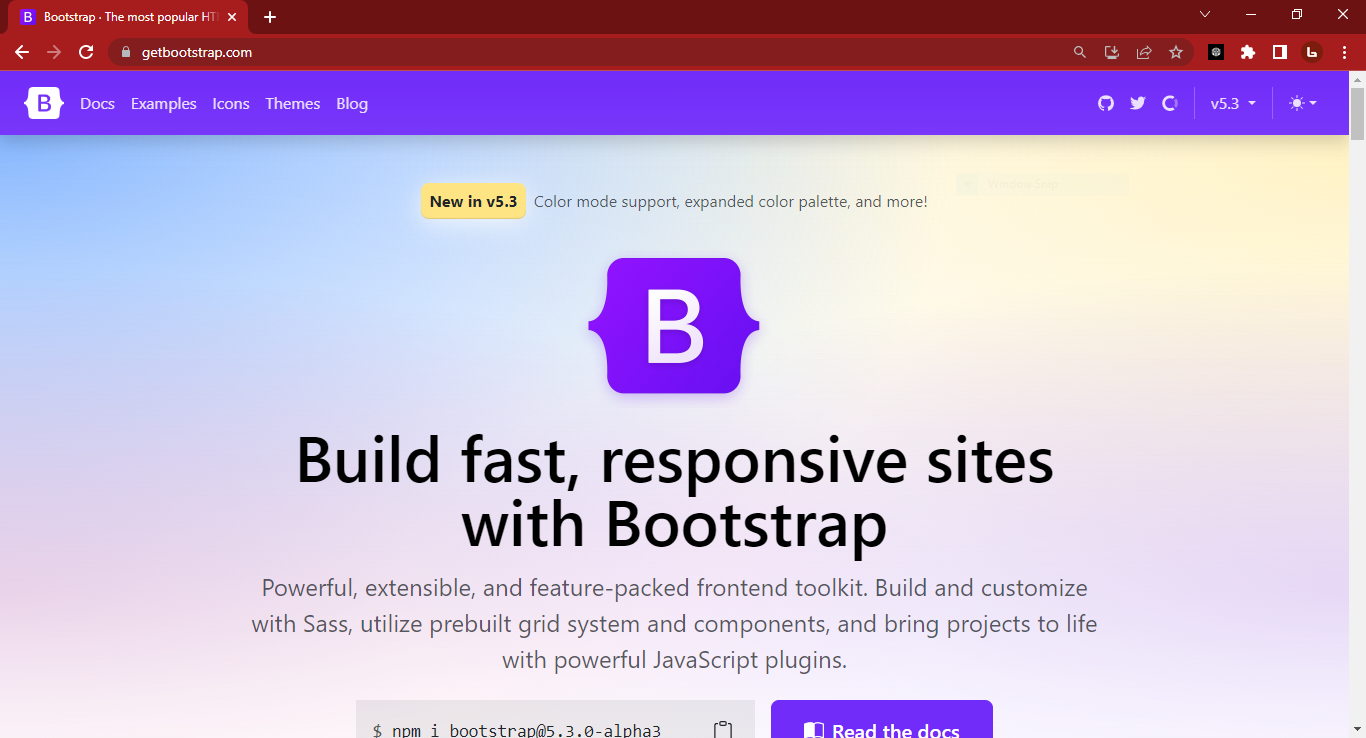1366x738 pixels.
Task: Open a new browser tab with plus
Action: [x=270, y=17]
